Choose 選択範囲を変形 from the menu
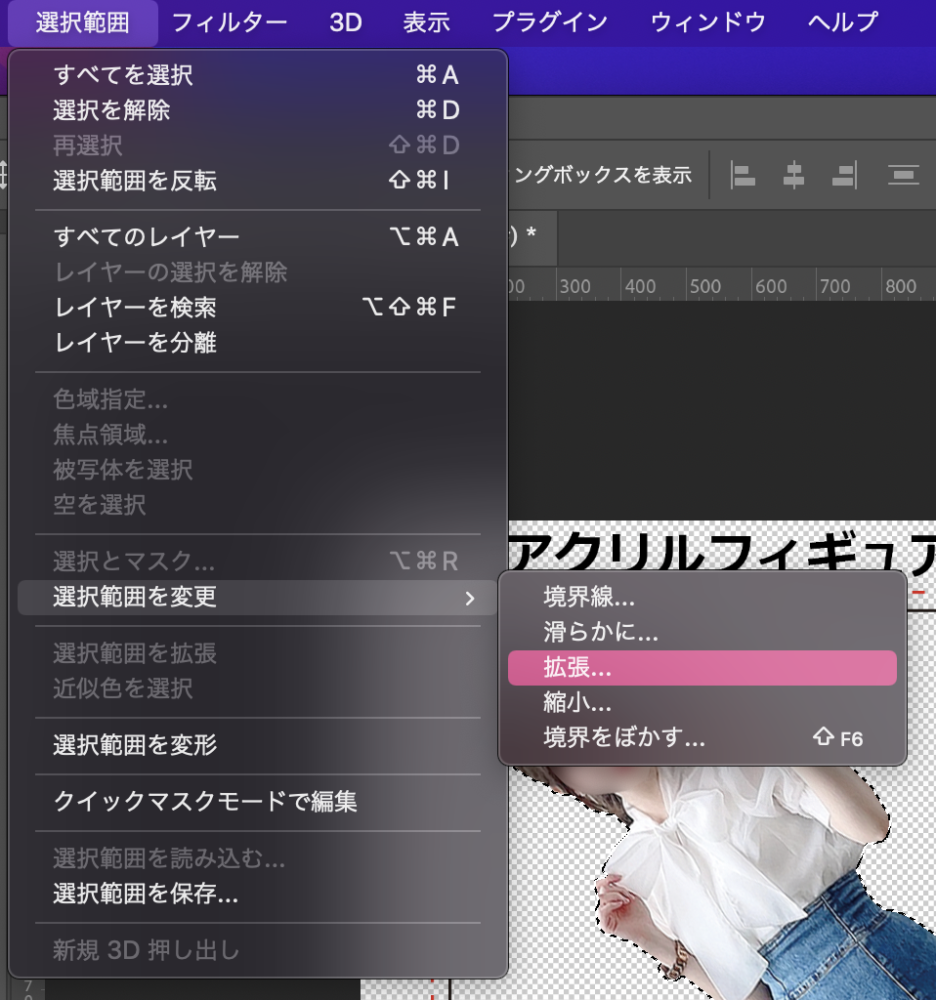936x1000 pixels. point(135,745)
